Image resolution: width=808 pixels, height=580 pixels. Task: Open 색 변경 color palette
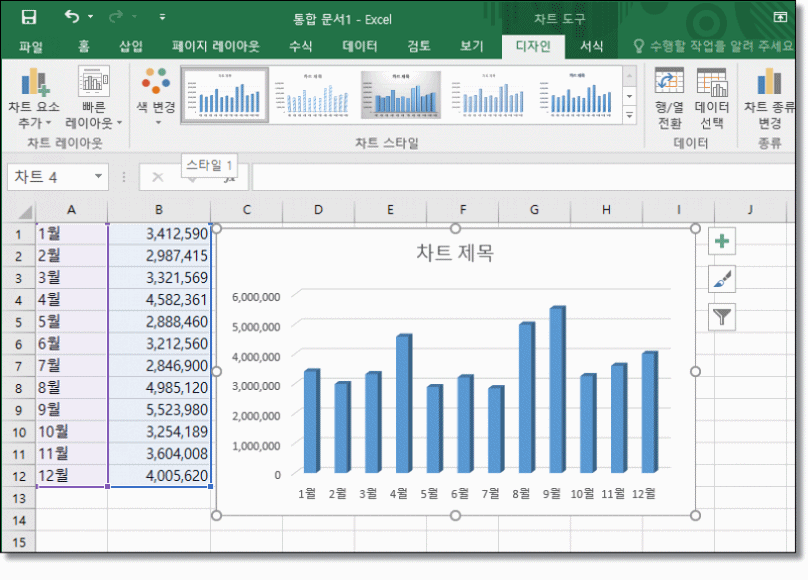click(156, 97)
